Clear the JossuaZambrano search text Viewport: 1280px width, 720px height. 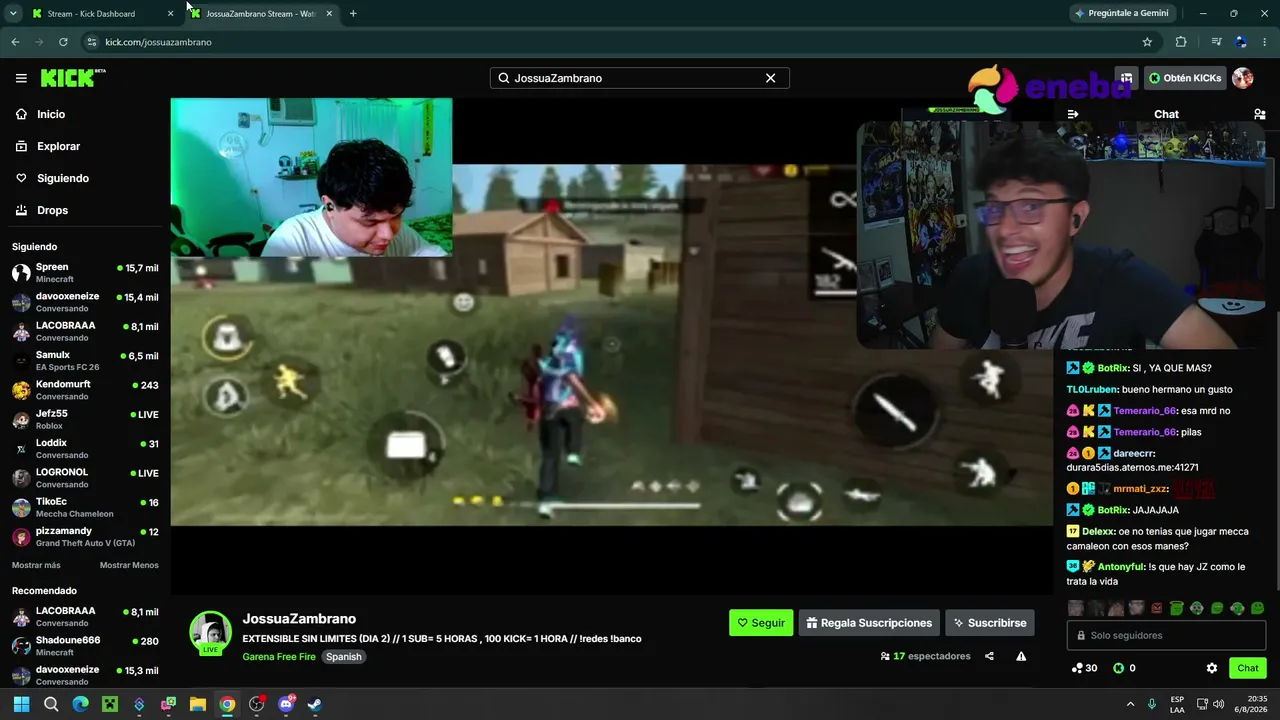click(x=770, y=78)
